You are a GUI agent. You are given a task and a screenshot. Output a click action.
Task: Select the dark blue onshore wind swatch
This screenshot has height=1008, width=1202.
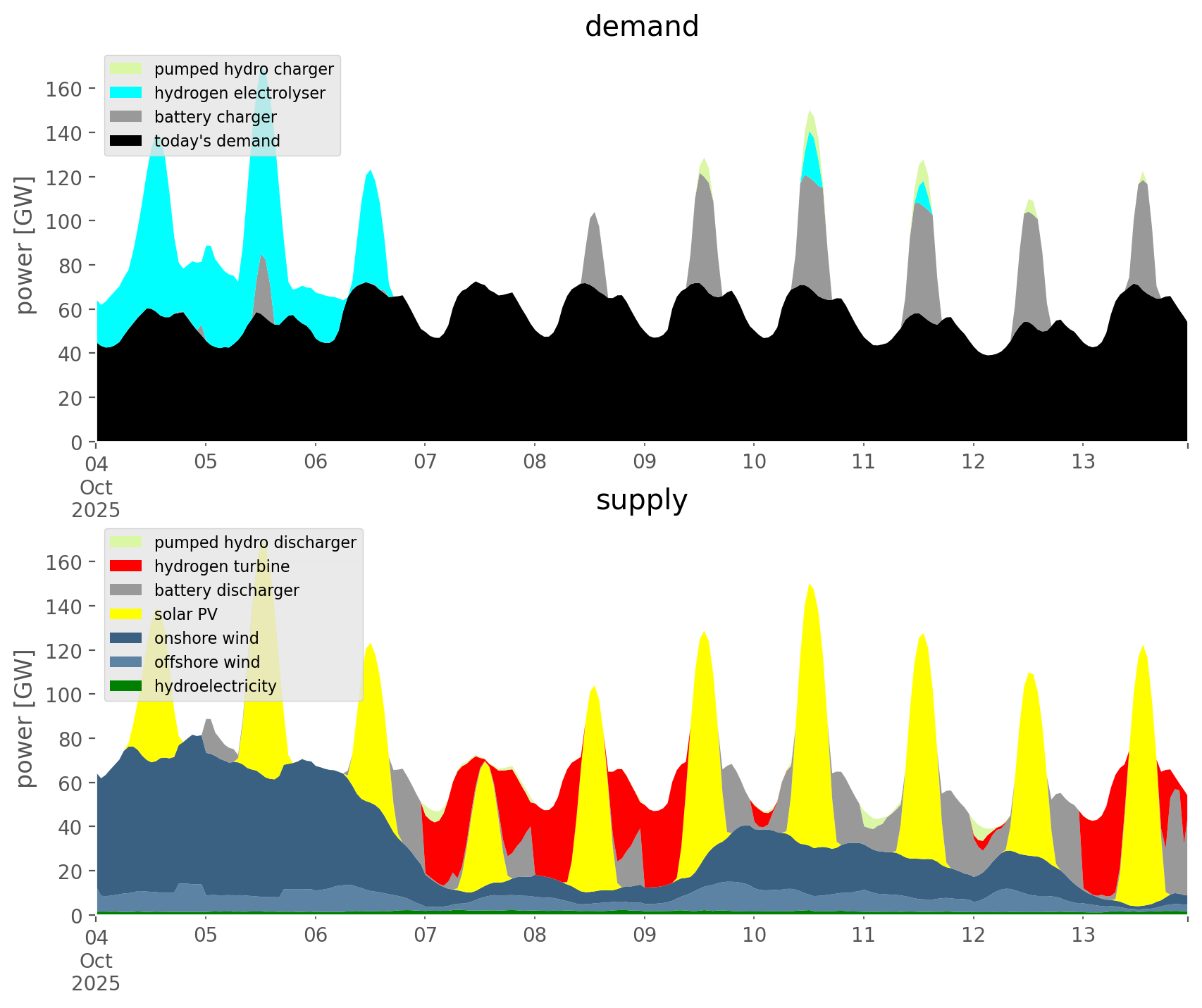126,638
